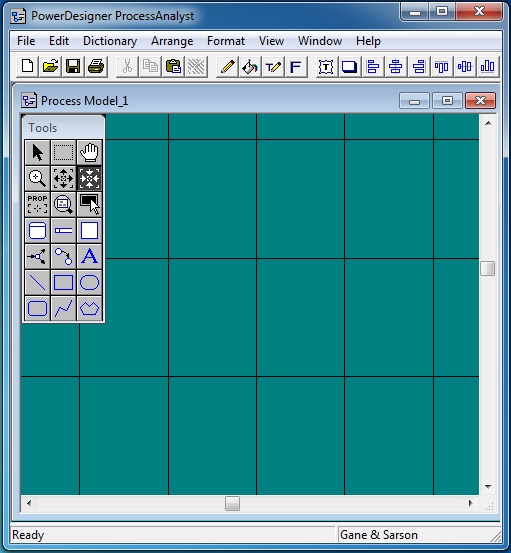Click the Open folder toolbar icon
511x553 pixels.
click(x=50, y=66)
